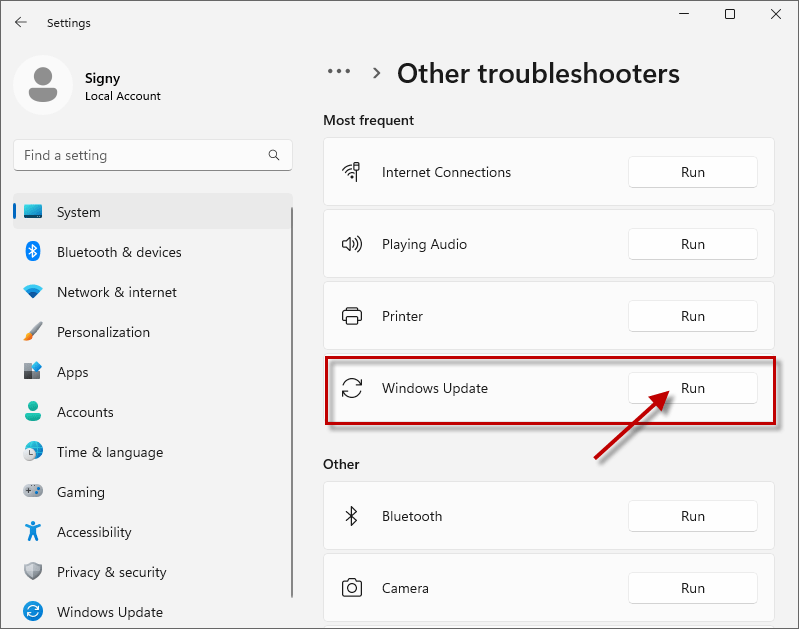
Task: Open Windows Update in sidebar
Action: click(x=153, y=612)
